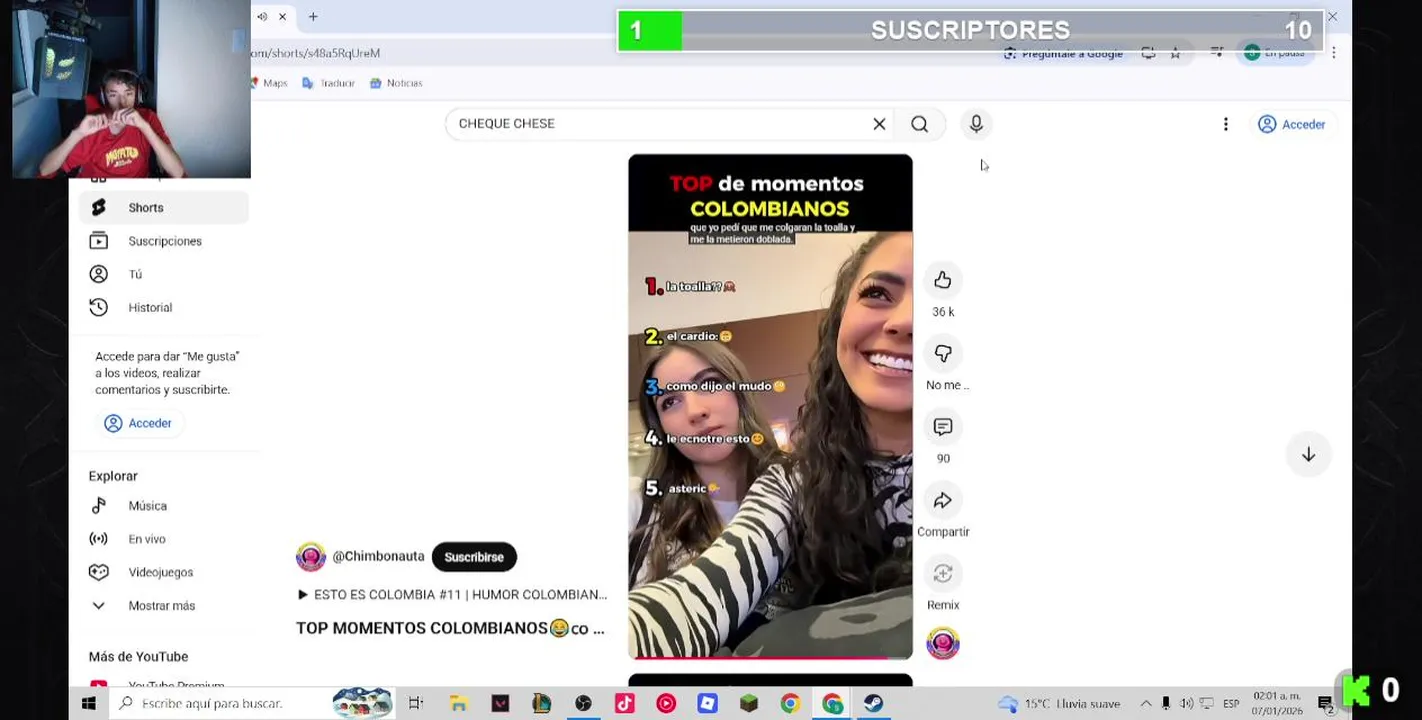Open Windows Start menu

coord(88,704)
